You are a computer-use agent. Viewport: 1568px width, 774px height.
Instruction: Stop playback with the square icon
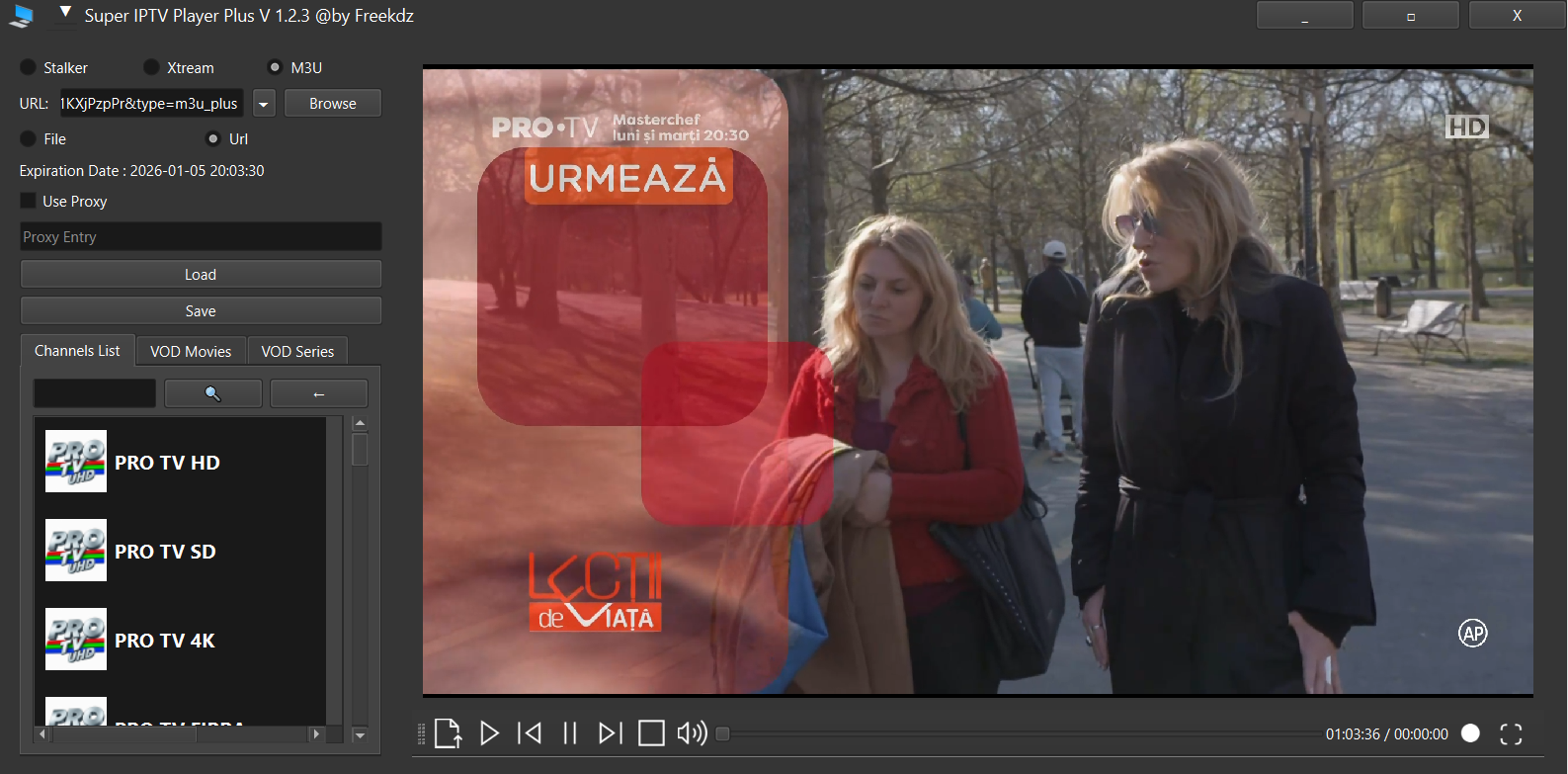[x=651, y=732]
